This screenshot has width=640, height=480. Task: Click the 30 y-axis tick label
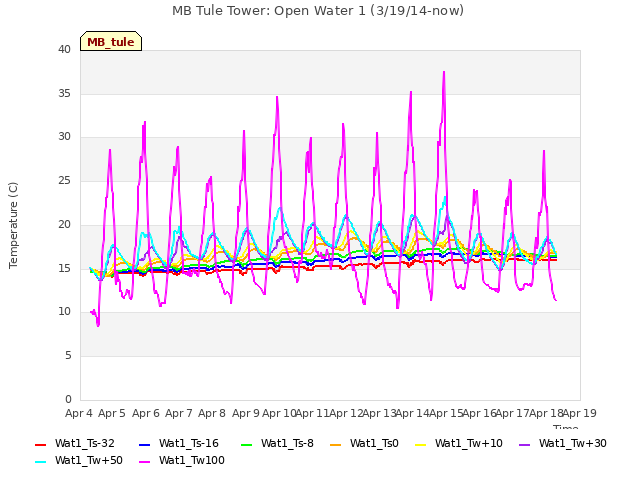(x=64, y=137)
